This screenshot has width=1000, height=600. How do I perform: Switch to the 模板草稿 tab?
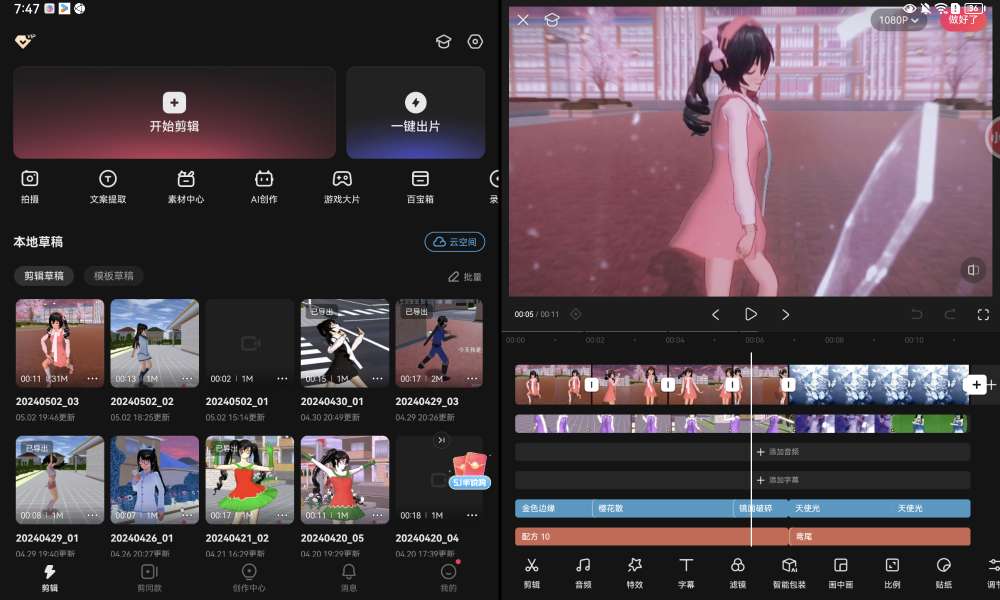[114, 276]
